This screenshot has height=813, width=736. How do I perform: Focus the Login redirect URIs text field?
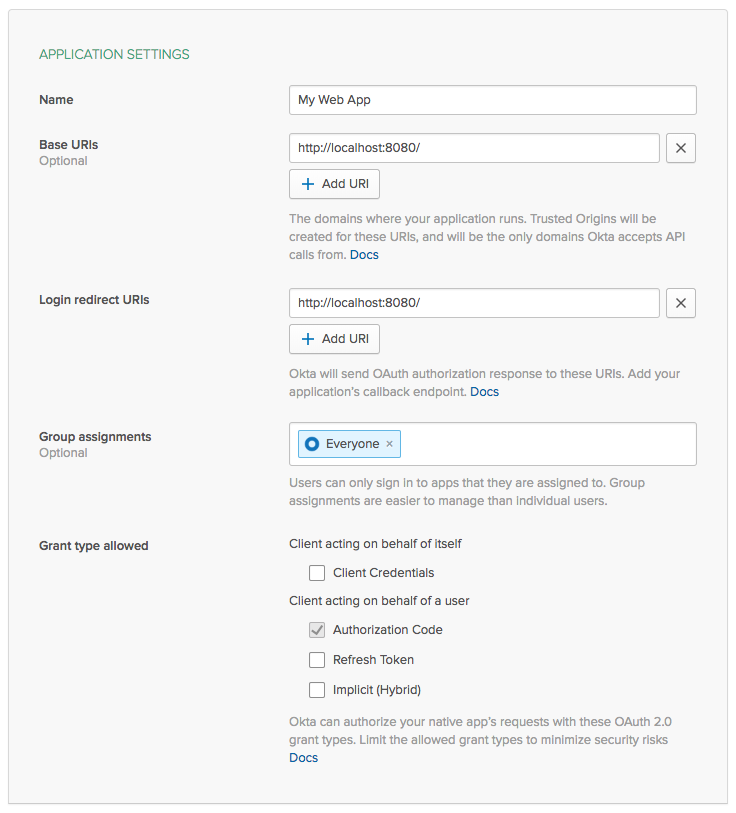474,303
